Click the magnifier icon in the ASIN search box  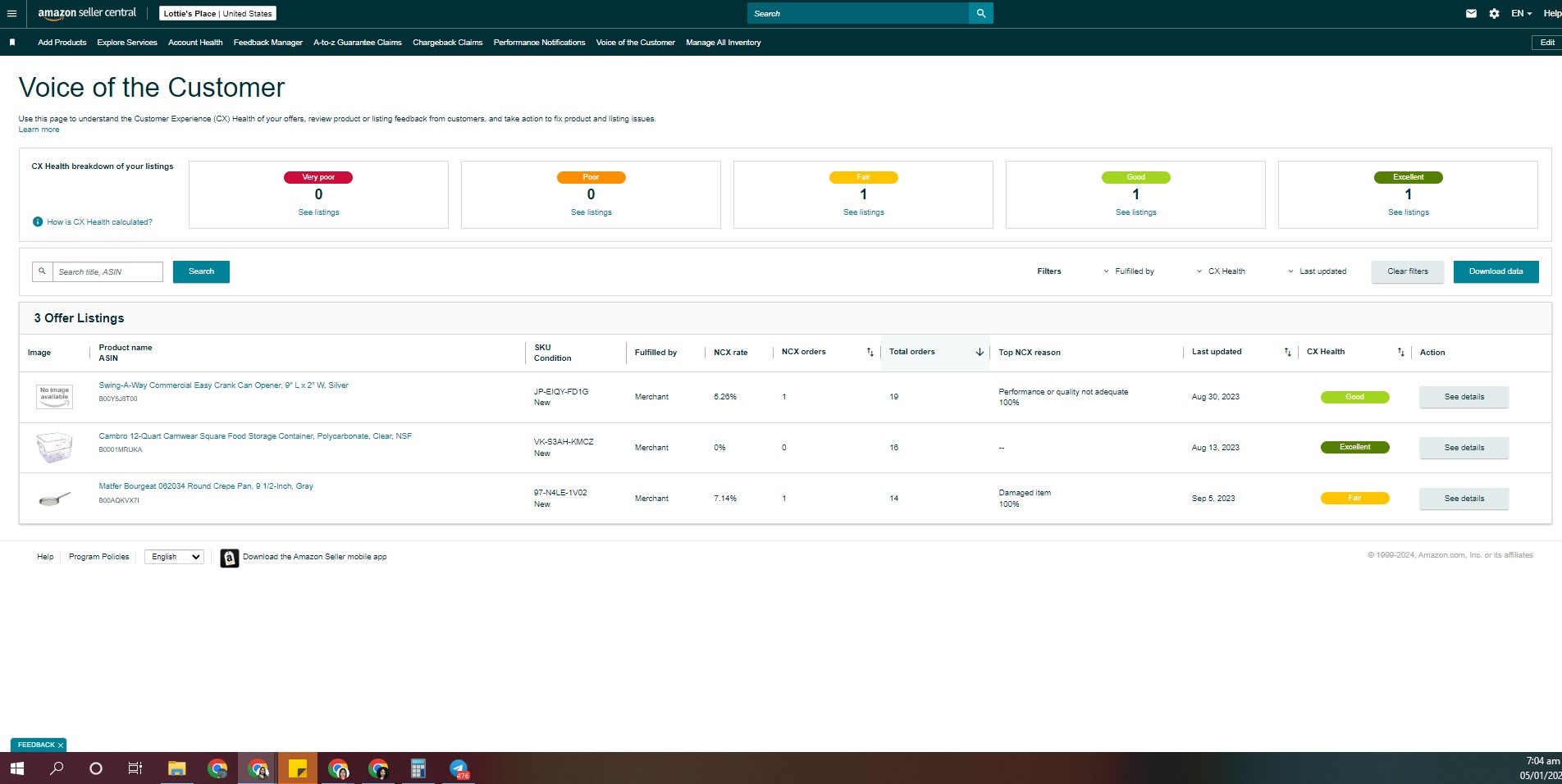tap(42, 271)
